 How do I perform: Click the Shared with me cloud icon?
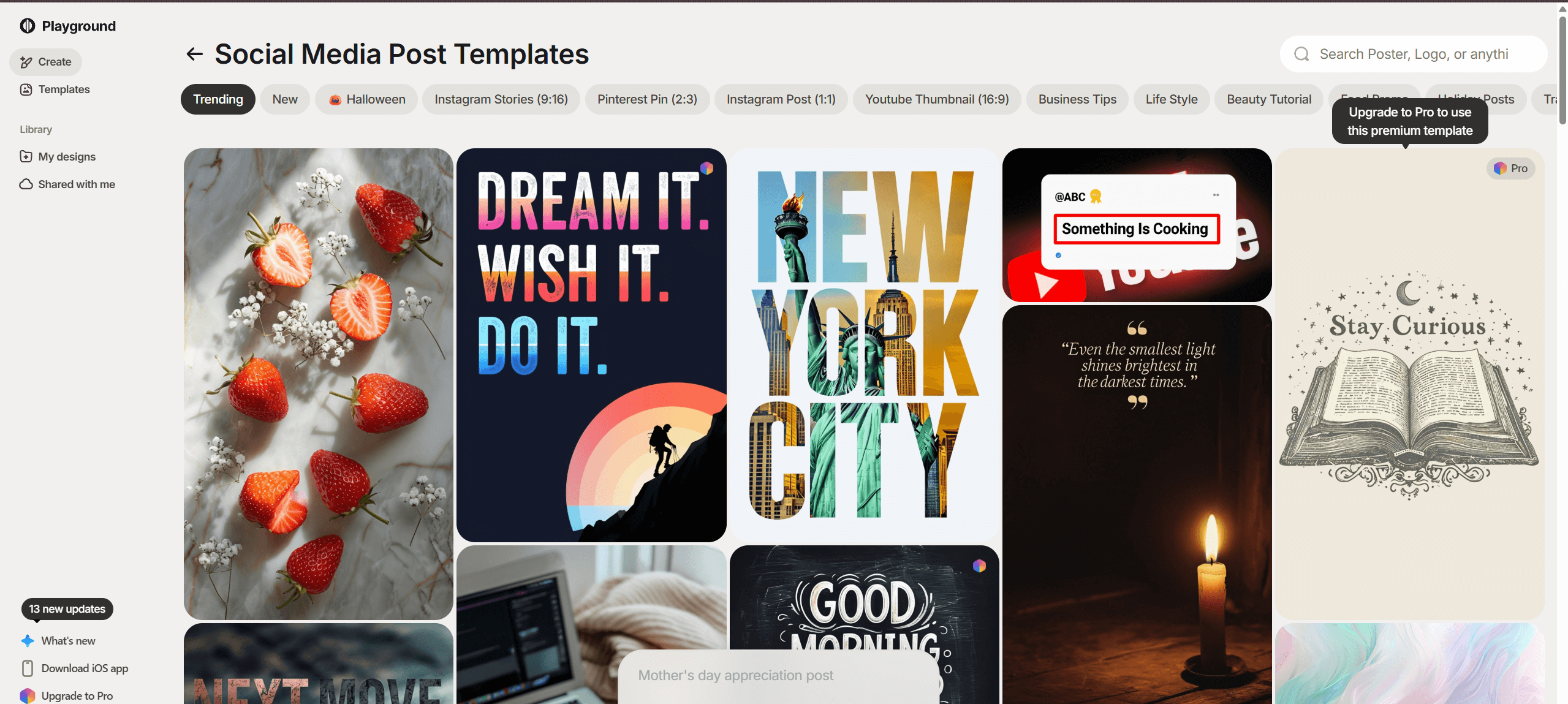(x=26, y=184)
